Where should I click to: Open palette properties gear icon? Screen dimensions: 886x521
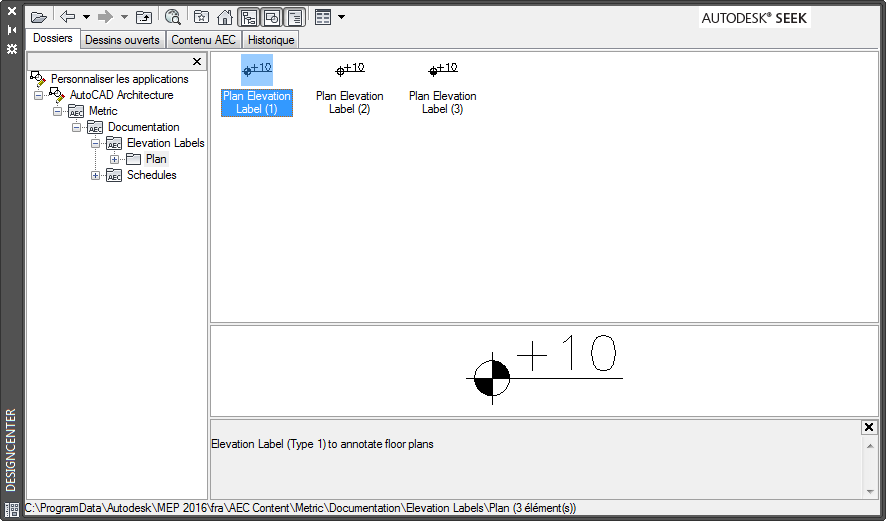tap(11, 49)
